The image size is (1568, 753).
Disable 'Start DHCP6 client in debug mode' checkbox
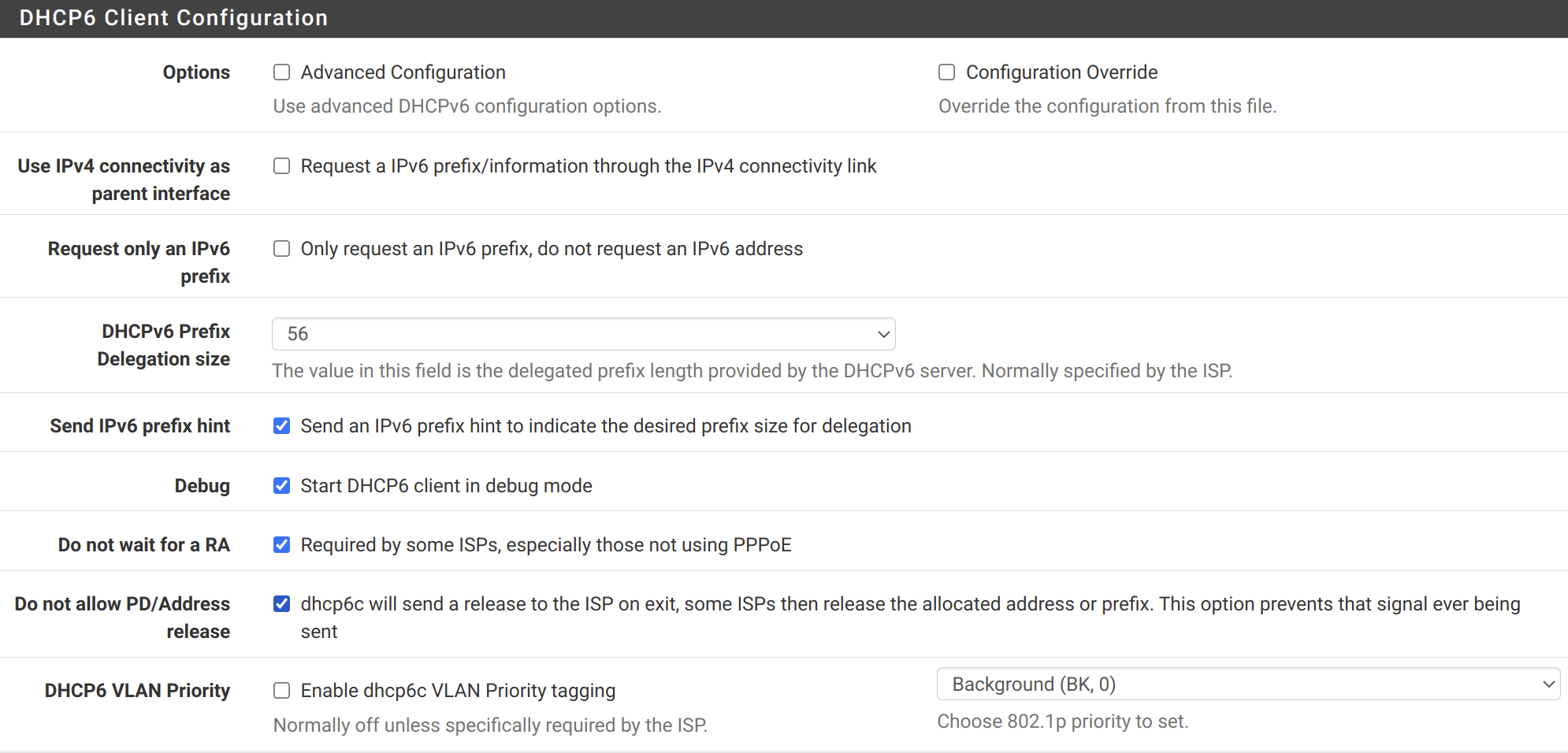pos(281,486)
